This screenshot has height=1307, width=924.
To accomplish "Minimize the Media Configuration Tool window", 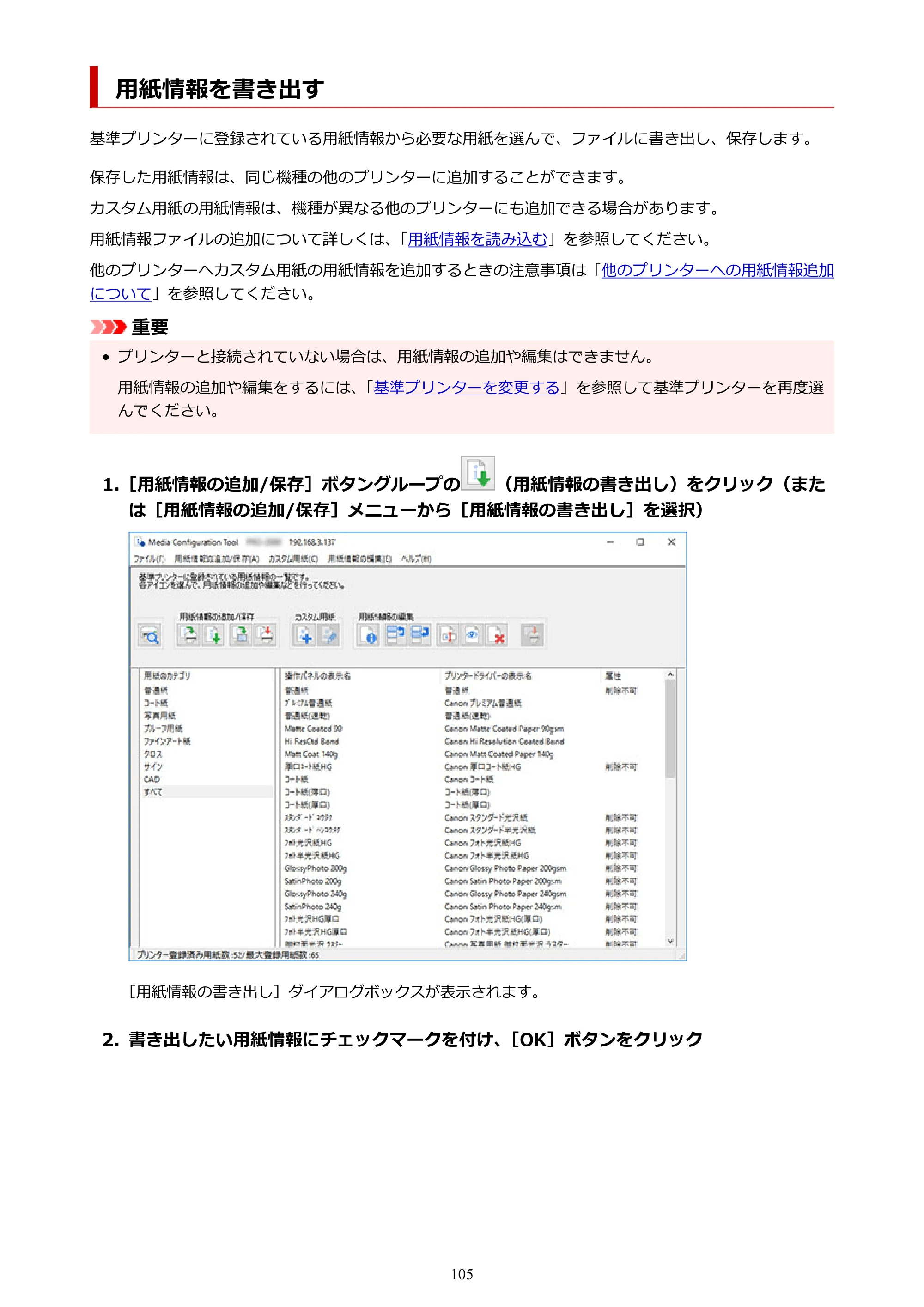I will pyautogui.click(x=610, y=542).
